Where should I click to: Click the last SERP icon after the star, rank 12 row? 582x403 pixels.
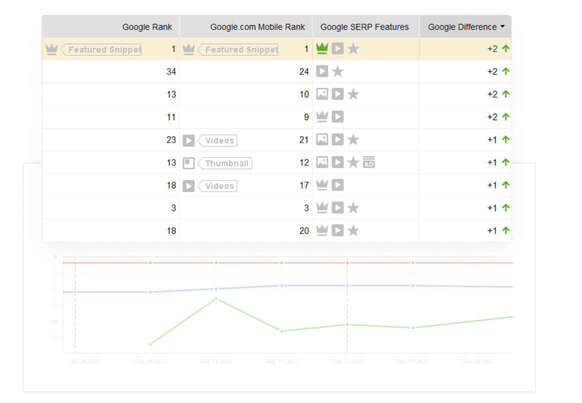pyautogui.click(x=369, y=162)
